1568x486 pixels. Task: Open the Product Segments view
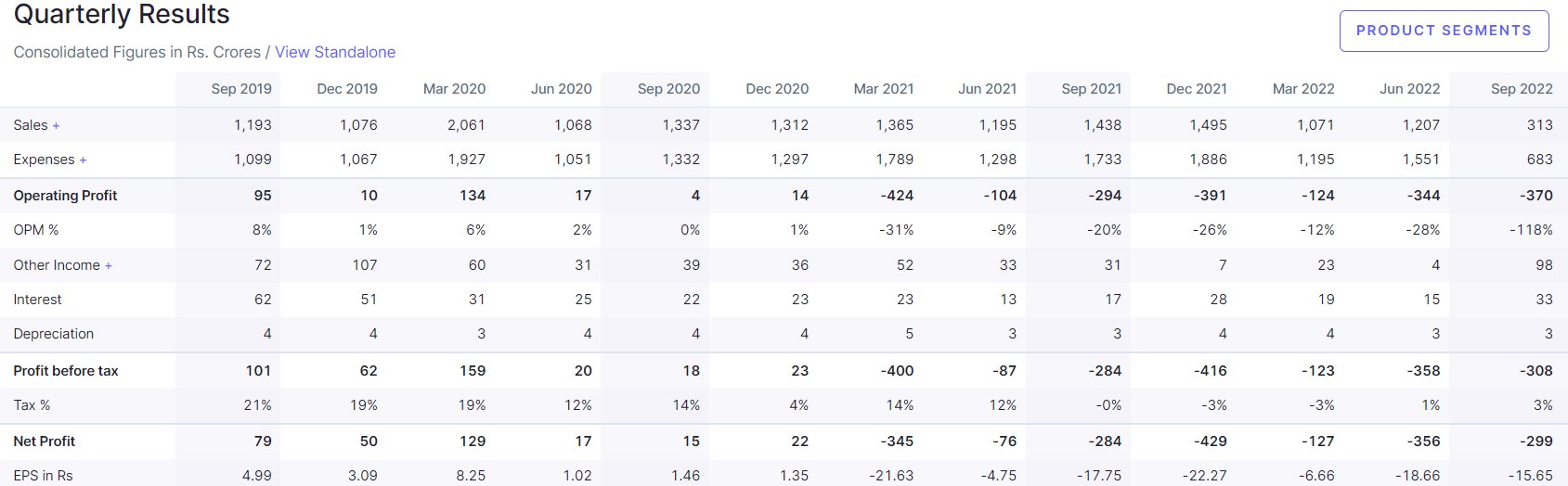[1444, 31]
